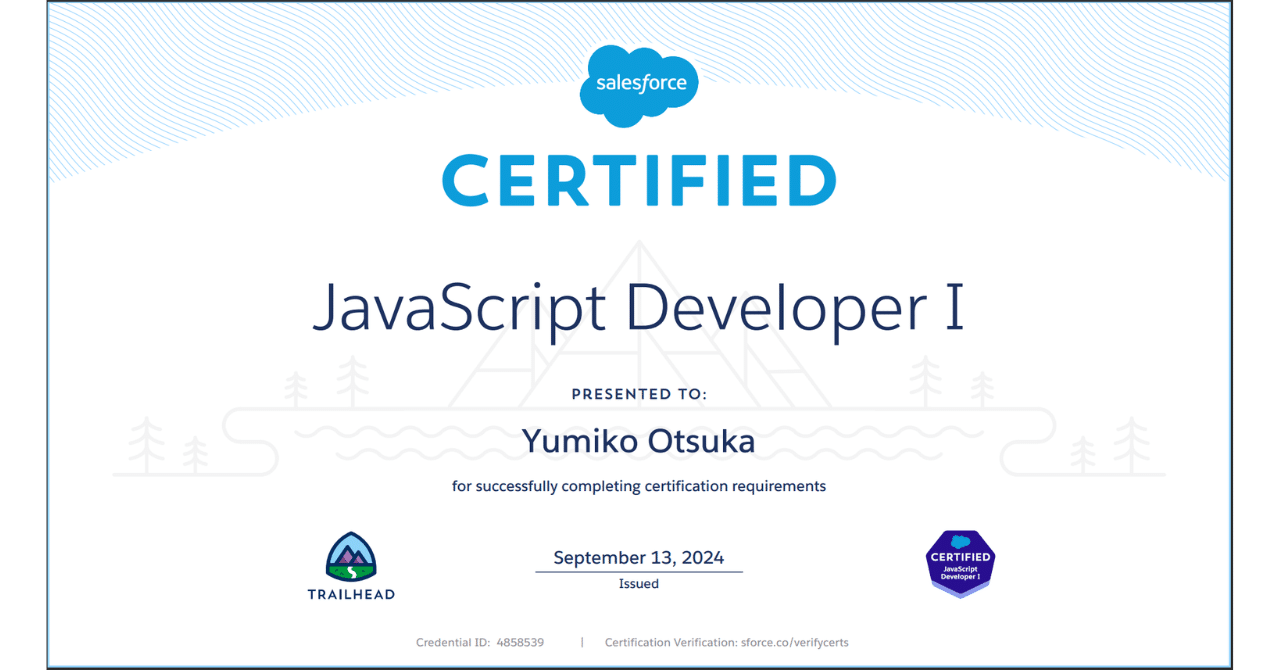Image resolution: width=1280 pixels, height=670 pixels.
Task: Click the name Yumiko Otsuka
Action: [x=639, y=440]
